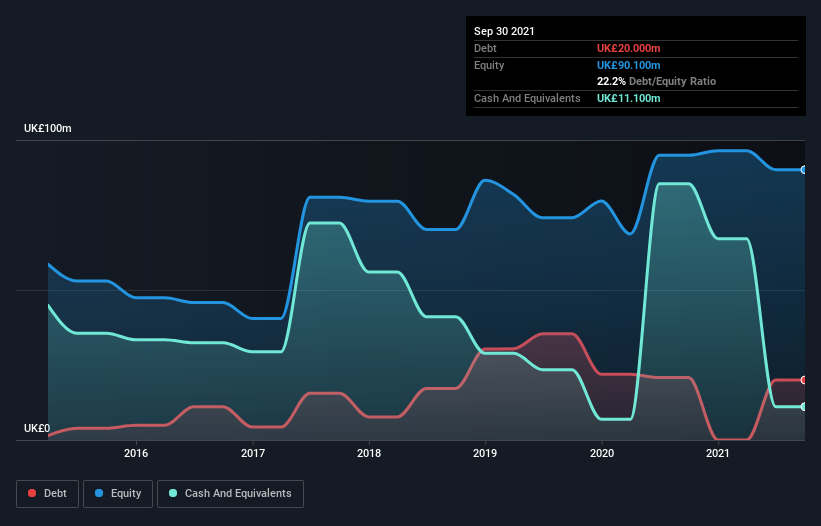Select the Equity end-point marker on chart
The width and height of the screenshot is (821, 526).
804,170
